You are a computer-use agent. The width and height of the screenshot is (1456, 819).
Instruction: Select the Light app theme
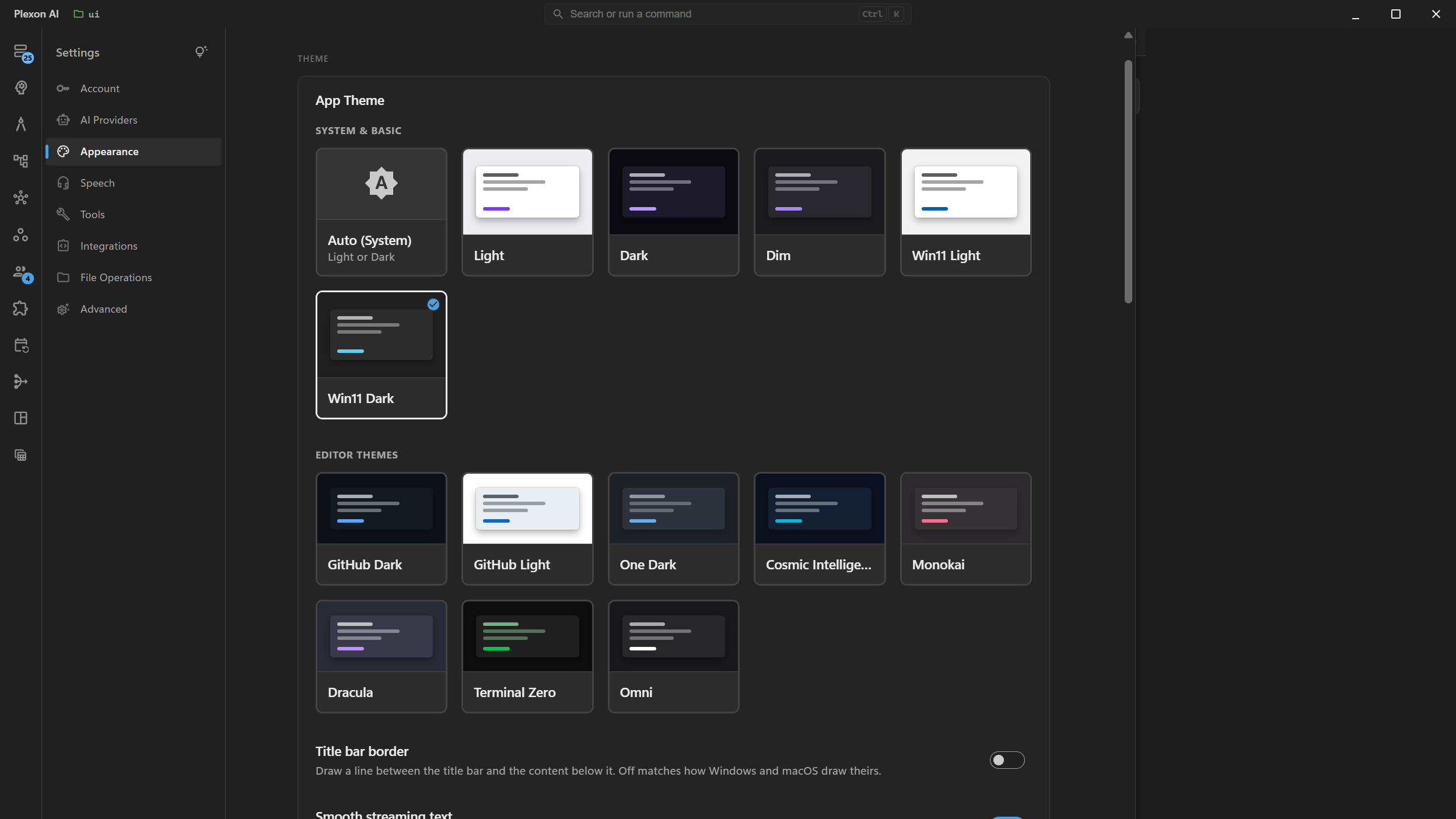tap(527, 212)
